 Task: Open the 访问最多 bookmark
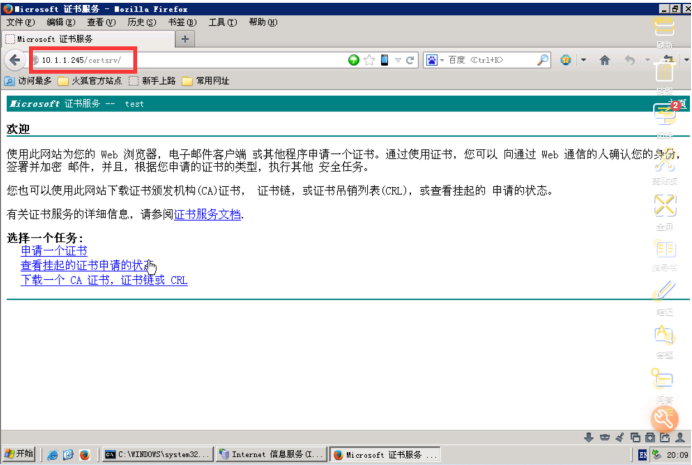tap(28, 81)
